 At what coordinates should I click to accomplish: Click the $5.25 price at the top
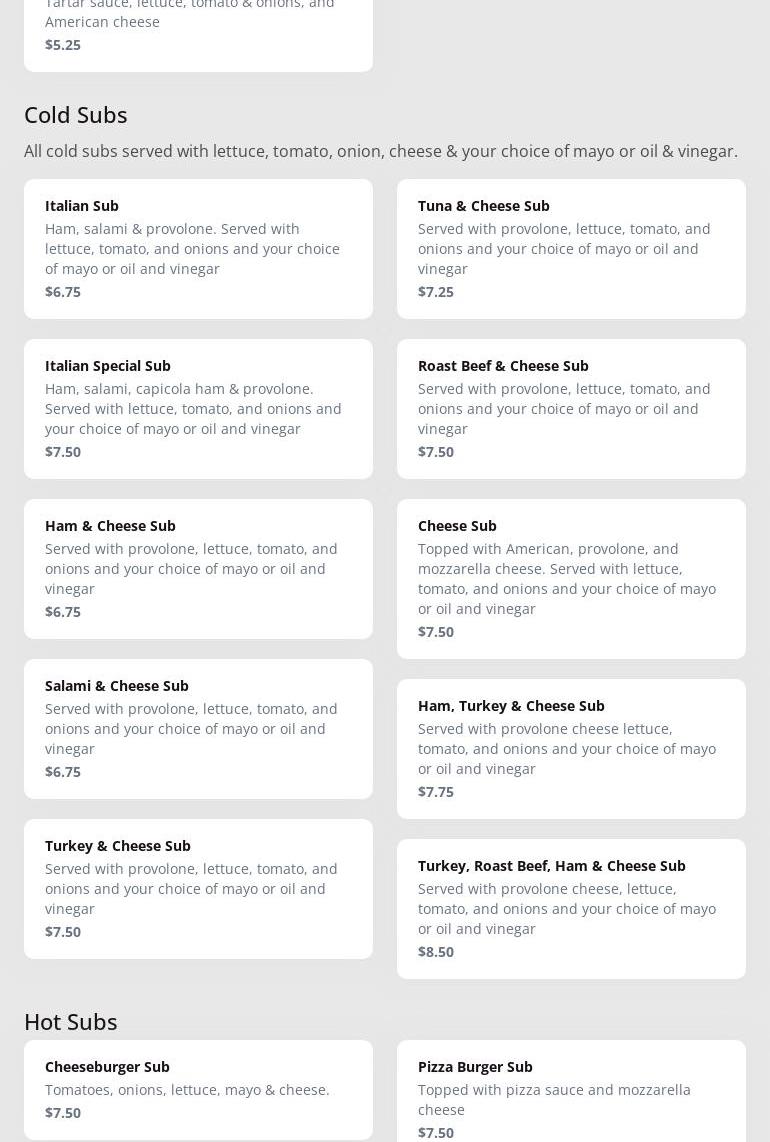coord(63,45)
